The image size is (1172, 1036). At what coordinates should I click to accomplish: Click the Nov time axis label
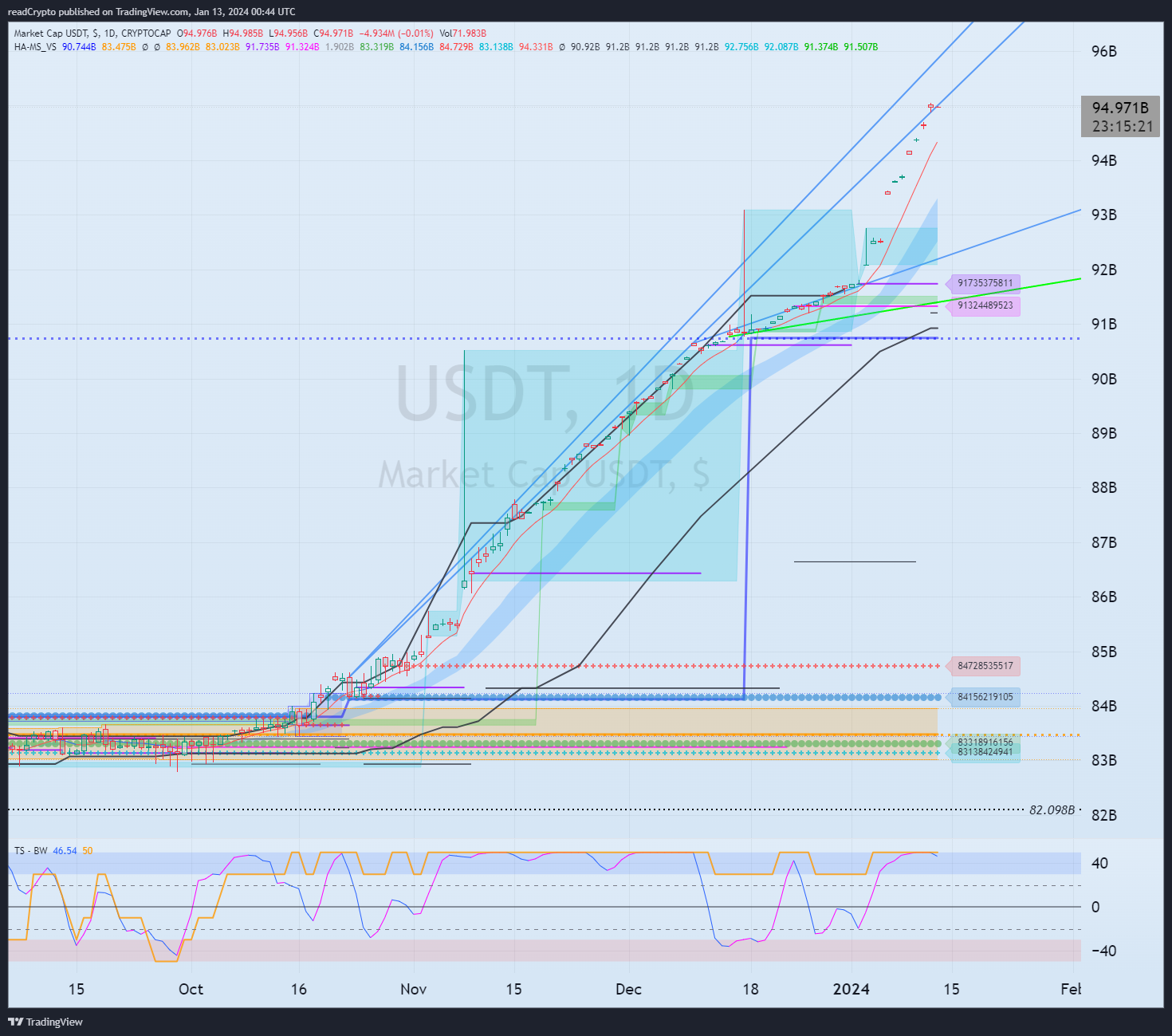pos(413,989)
